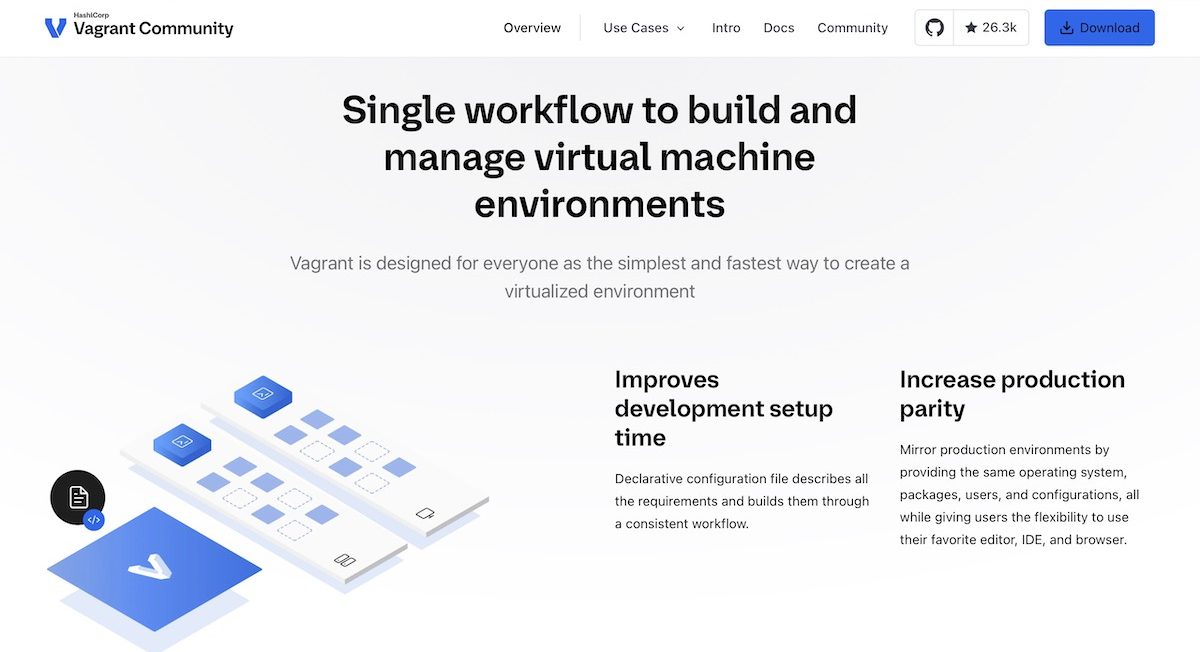Open the Community nav link
The height and width of the screenshot is (652, 1200).
(852, 28)
